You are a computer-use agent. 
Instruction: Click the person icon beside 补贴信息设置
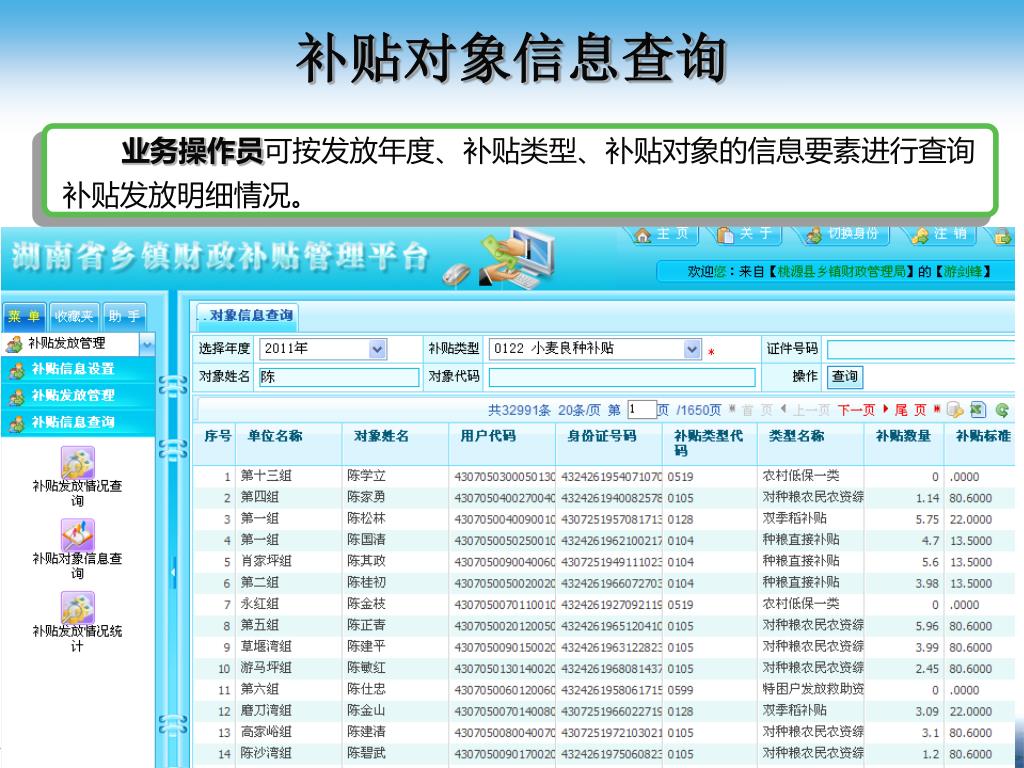coord(16,370)
